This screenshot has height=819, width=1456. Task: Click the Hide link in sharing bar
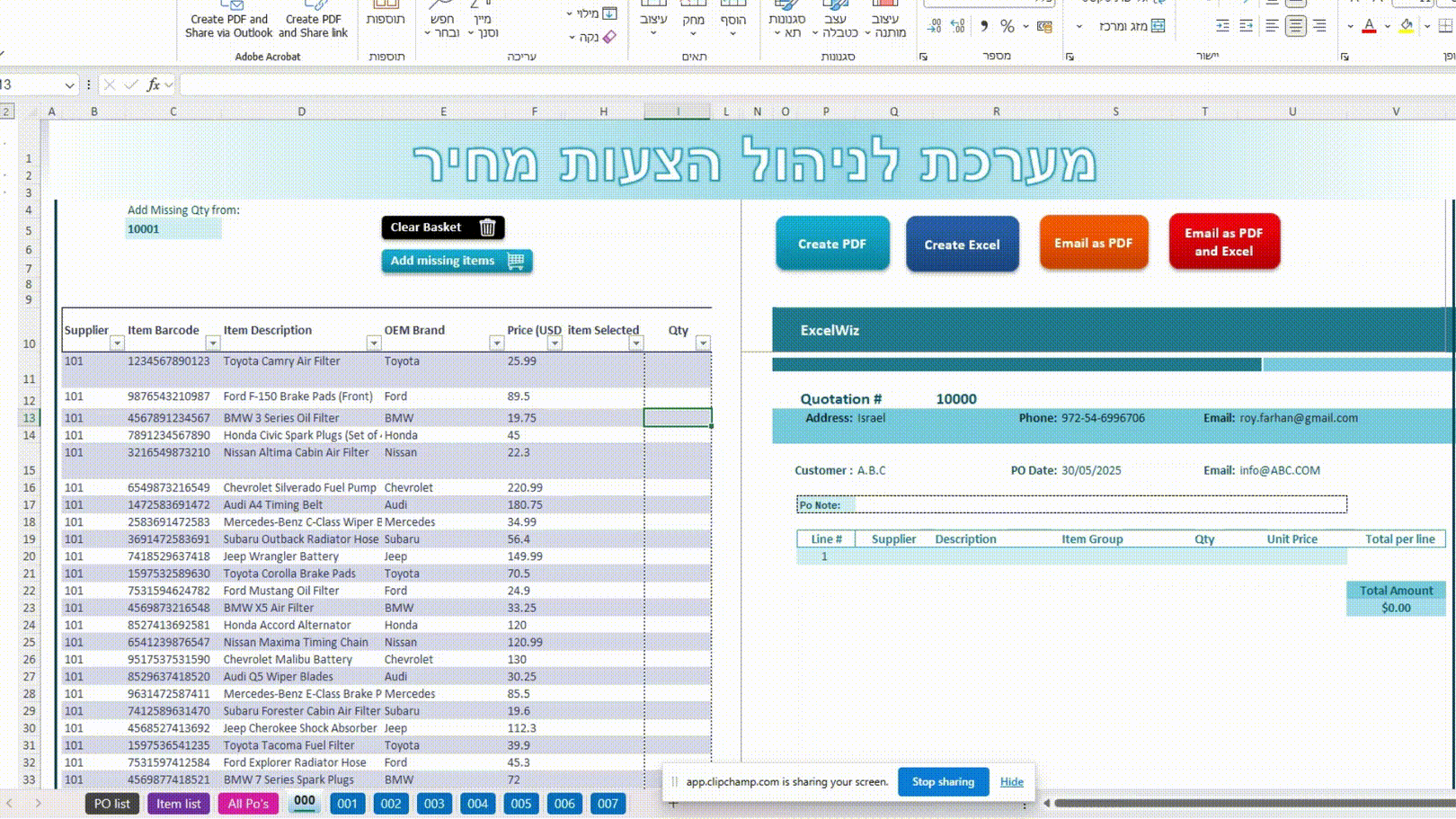pos(1012,782)
